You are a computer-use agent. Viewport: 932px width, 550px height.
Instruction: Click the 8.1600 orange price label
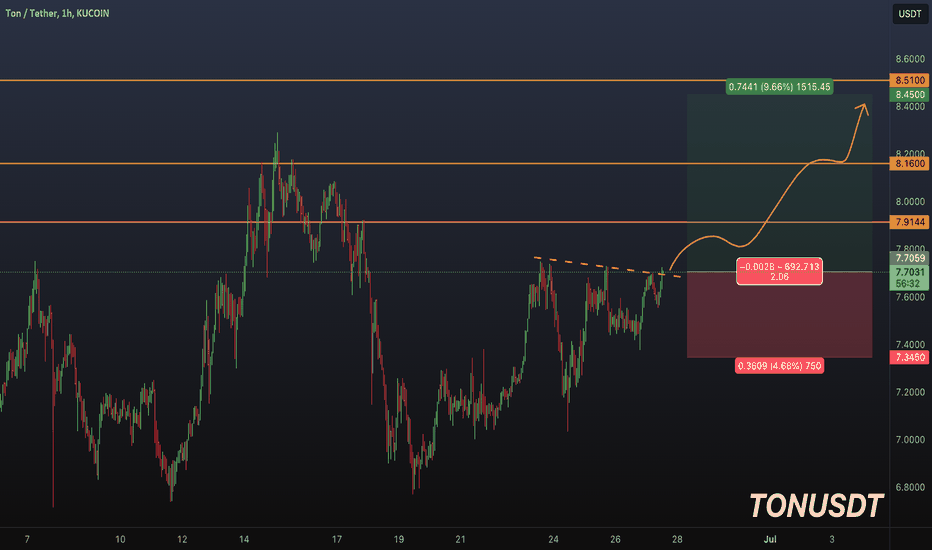click(x=909, y=164)
